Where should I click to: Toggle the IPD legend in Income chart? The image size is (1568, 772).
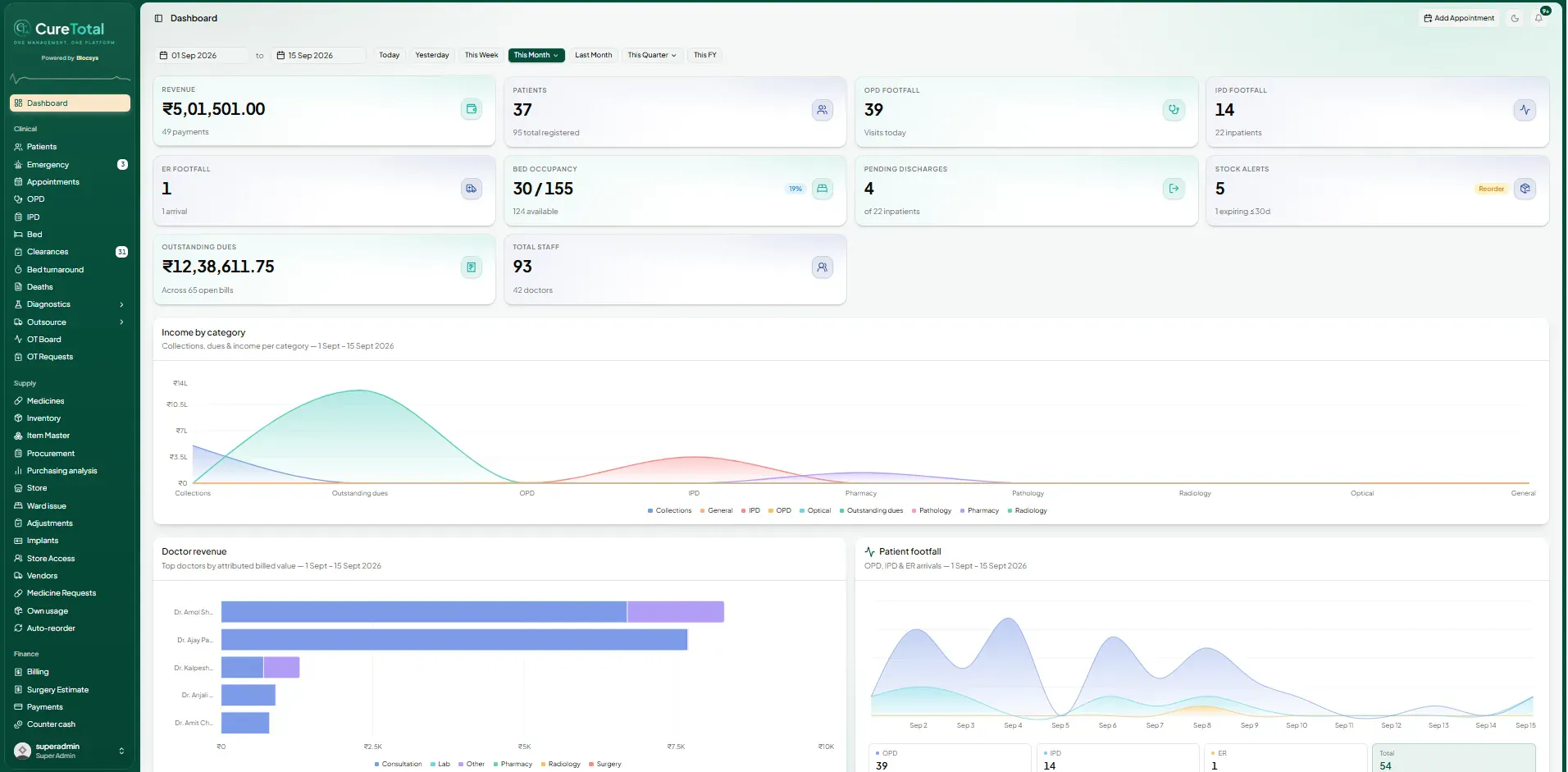coord(750,510)
